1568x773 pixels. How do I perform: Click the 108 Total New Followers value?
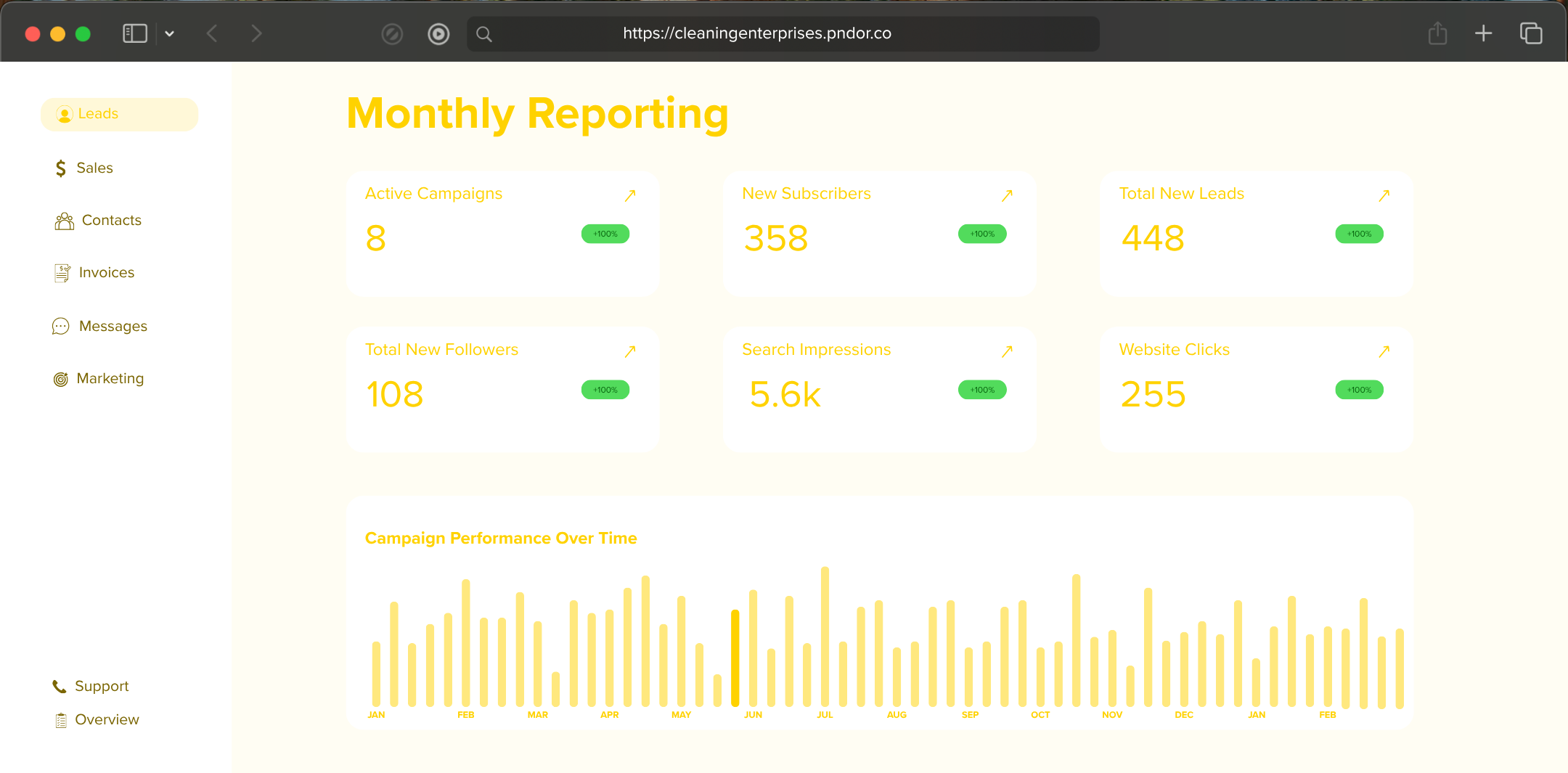394,395
